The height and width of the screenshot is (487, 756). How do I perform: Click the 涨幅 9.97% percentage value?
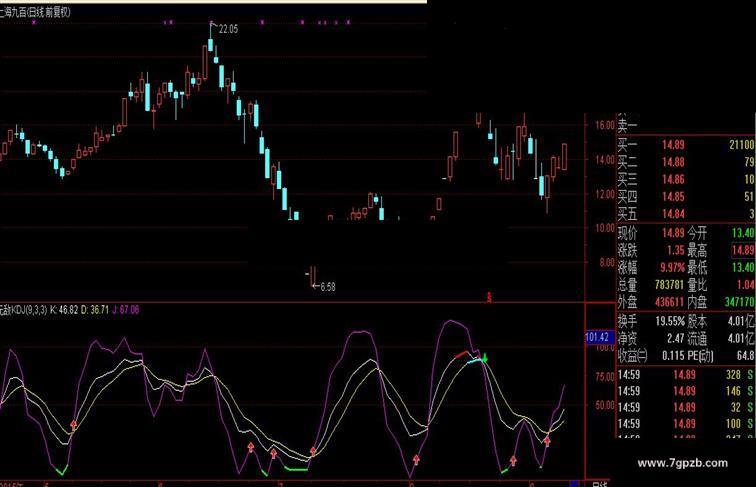673,267
